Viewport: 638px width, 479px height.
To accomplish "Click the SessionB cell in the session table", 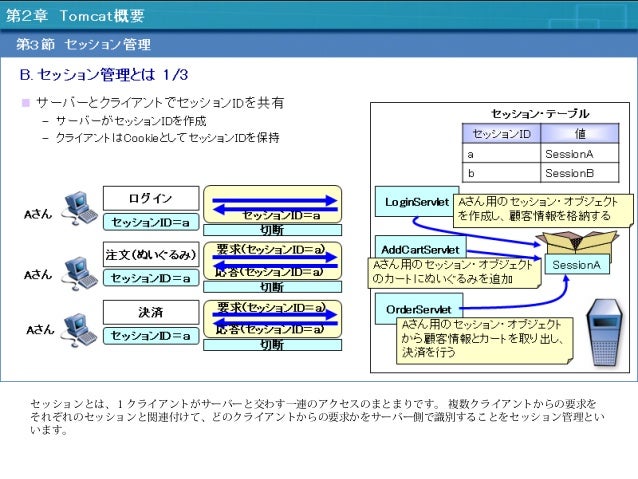I will [580, 173].
